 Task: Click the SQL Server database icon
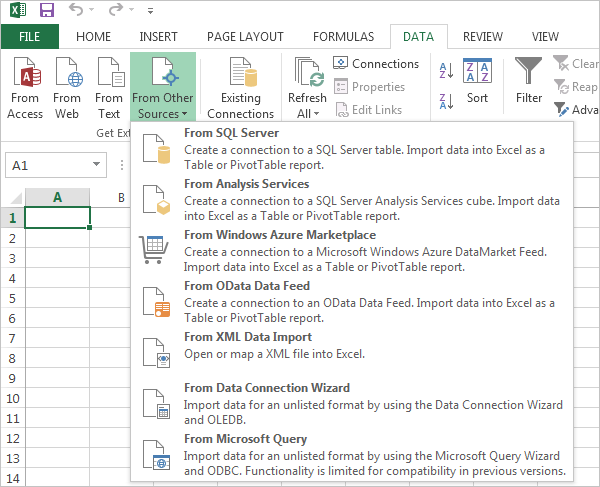[x=156, y=149]
